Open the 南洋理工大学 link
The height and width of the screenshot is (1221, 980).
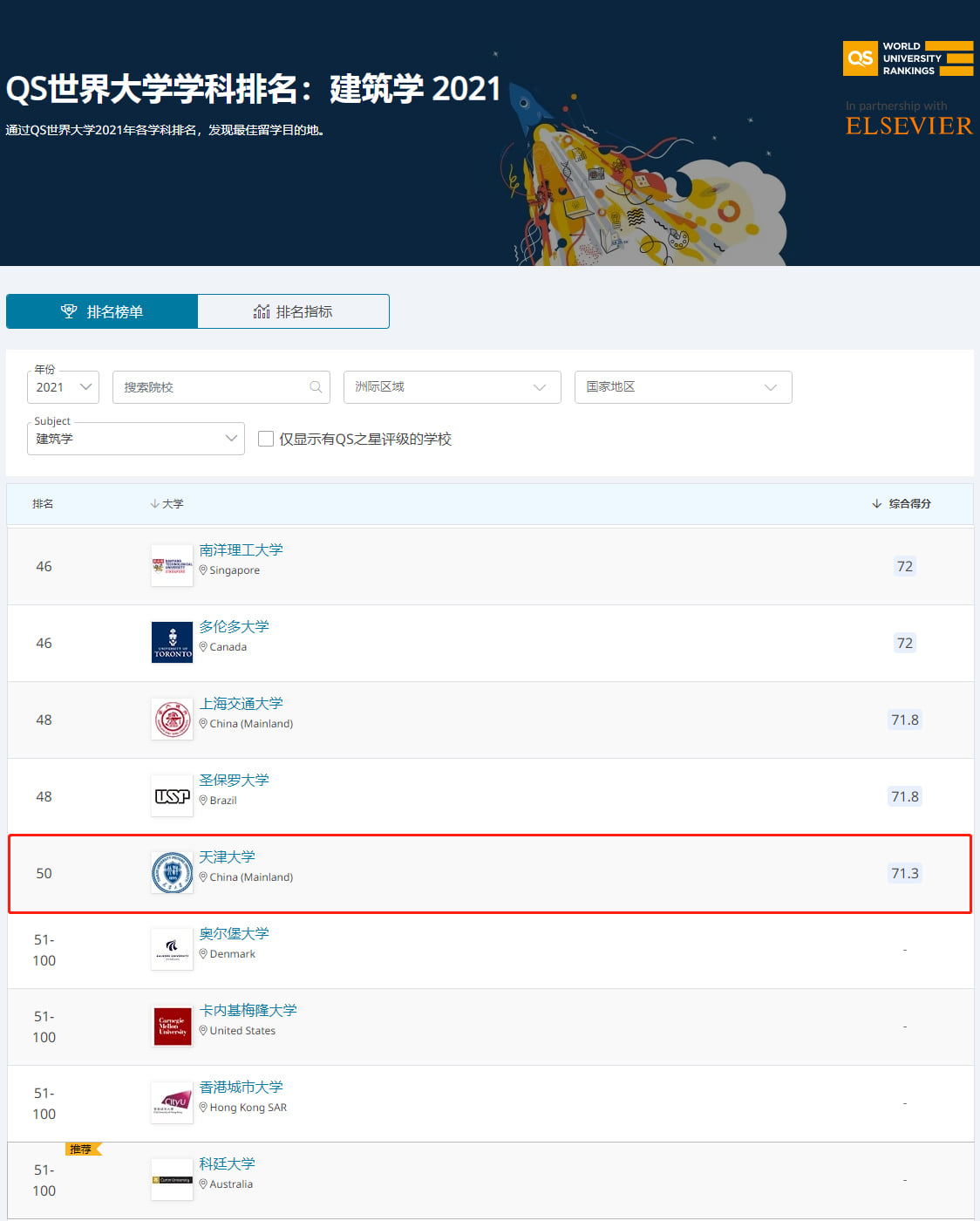tap(241, 550)
